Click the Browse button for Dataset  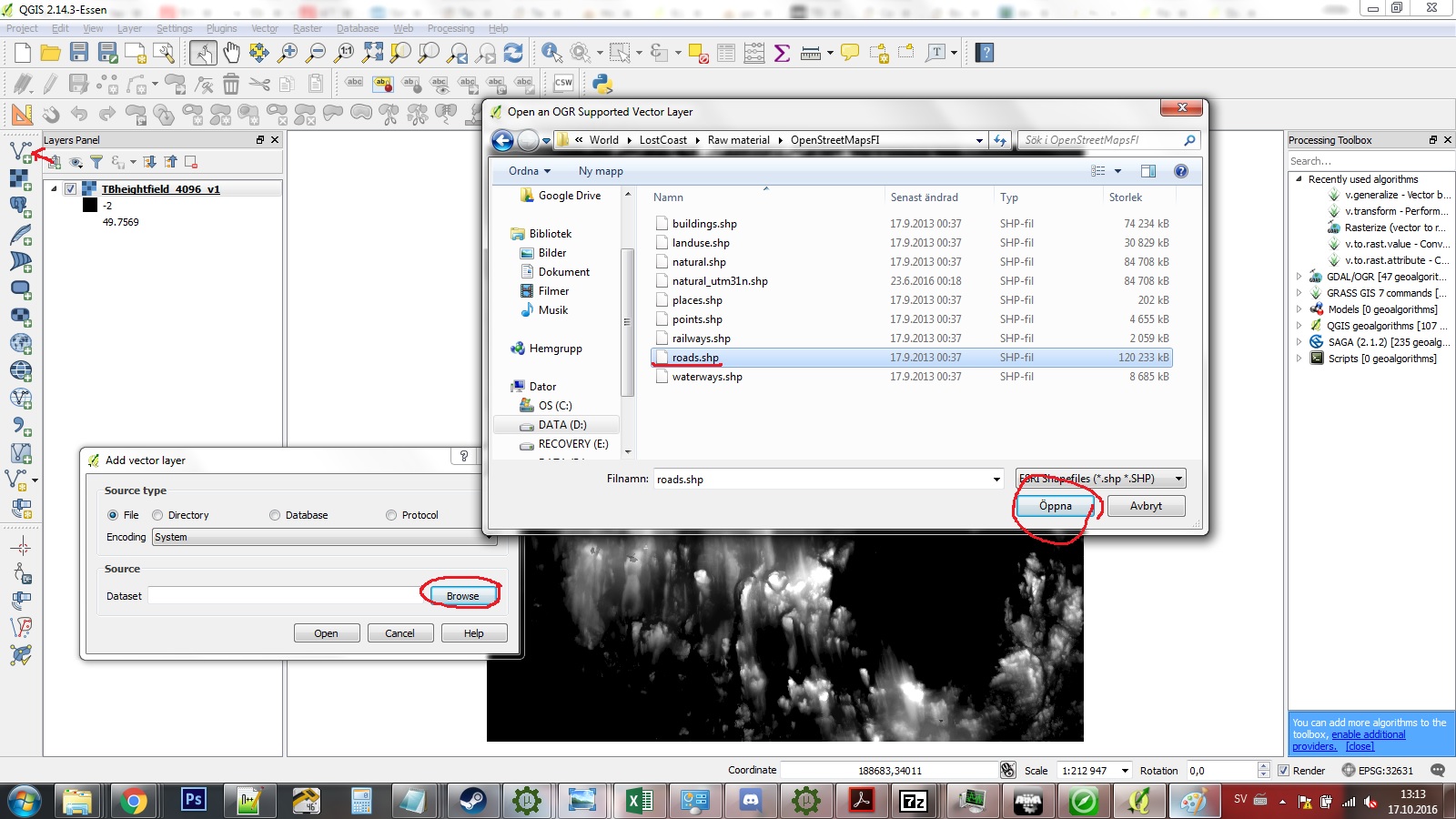pos(462,596)
